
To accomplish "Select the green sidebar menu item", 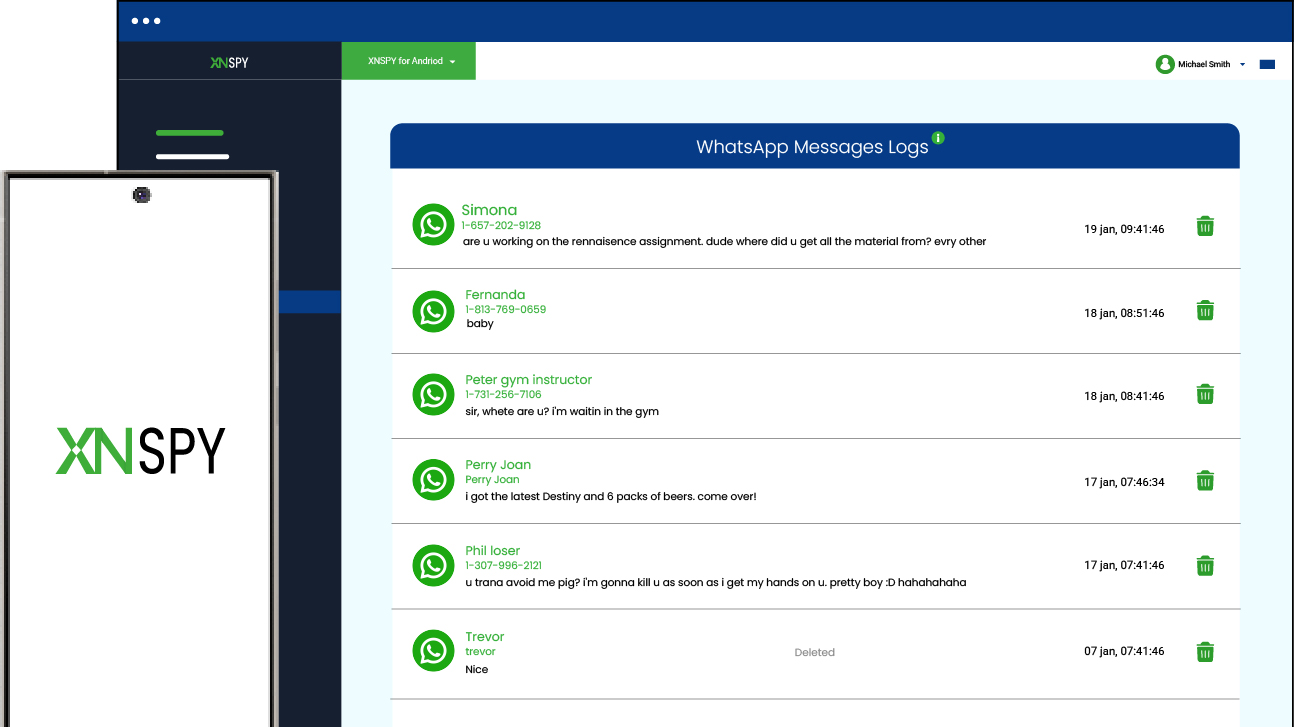I will click(x=190, y=133).
